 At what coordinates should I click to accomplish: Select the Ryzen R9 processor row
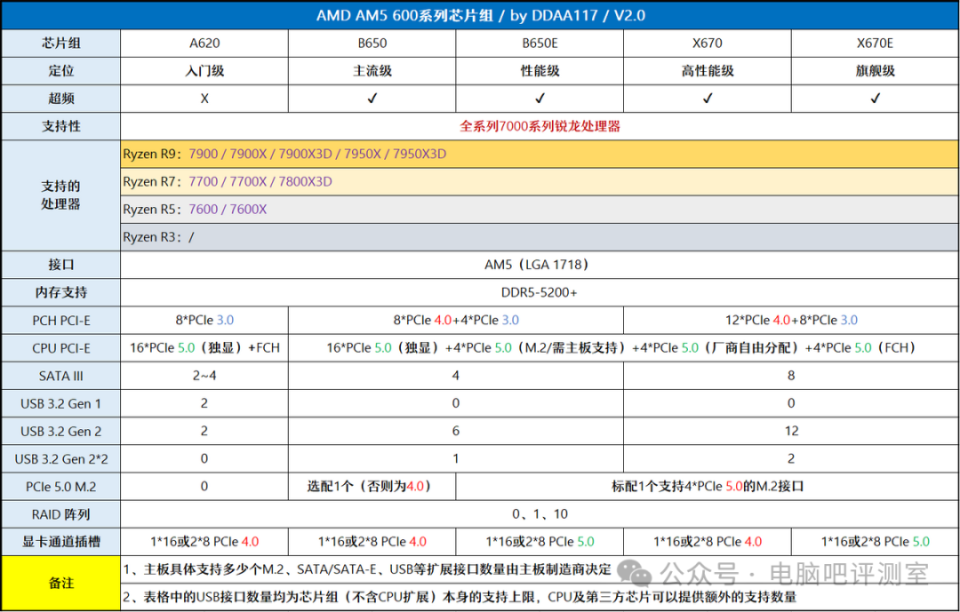coord(539,154)
